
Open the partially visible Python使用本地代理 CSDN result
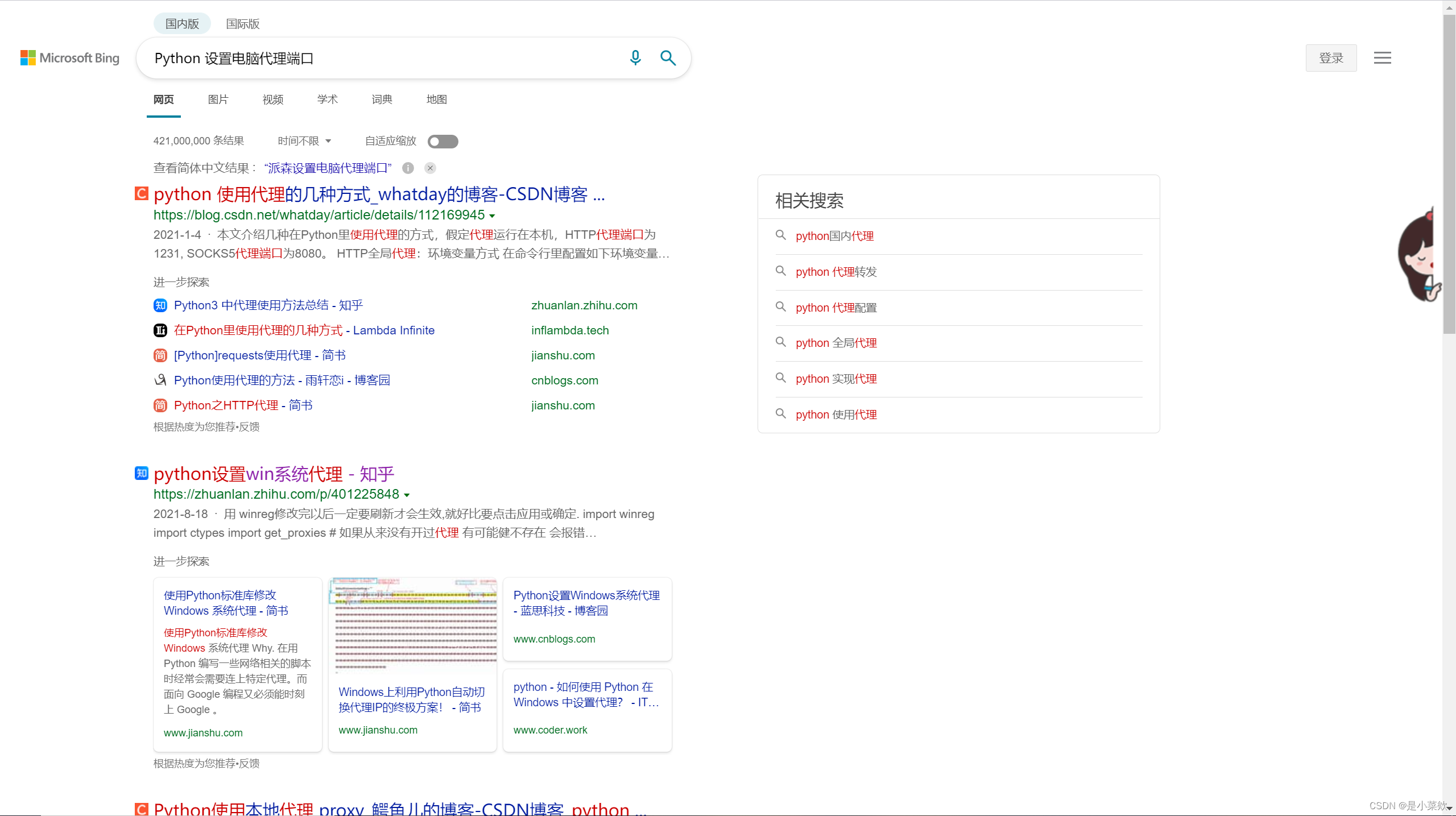(x=400, y=808)
